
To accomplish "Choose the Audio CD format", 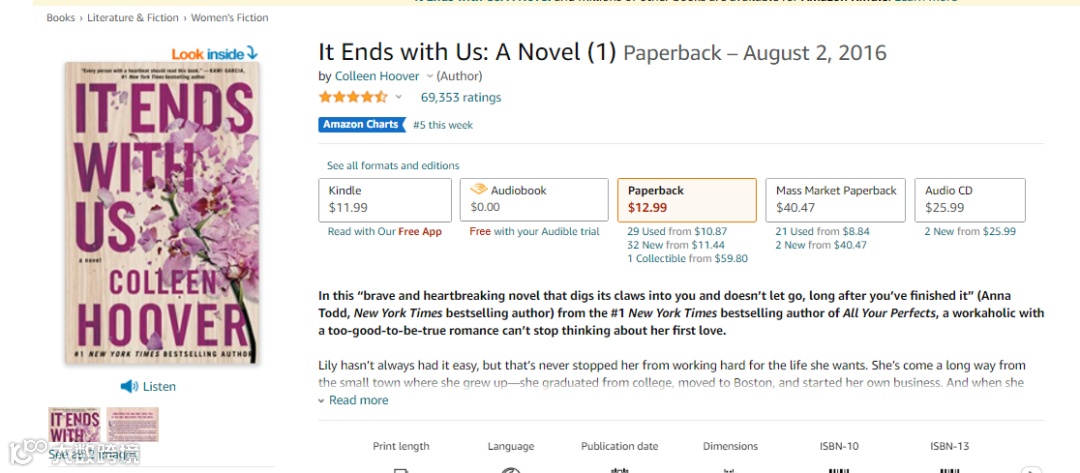I will click(969, 199).
